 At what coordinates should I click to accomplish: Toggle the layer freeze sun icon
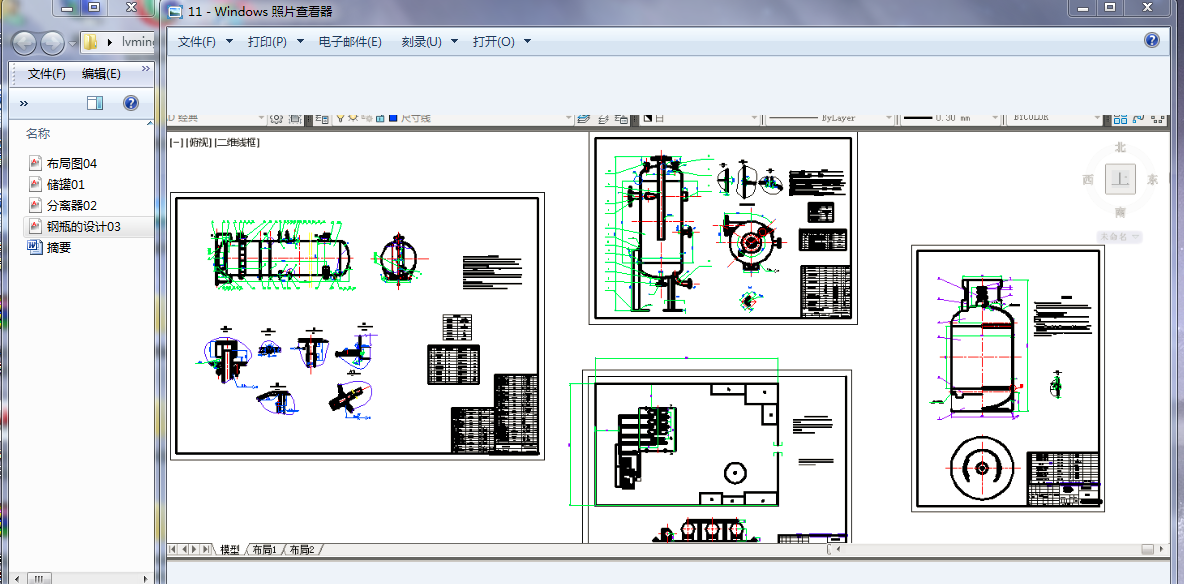coord(353,118)
